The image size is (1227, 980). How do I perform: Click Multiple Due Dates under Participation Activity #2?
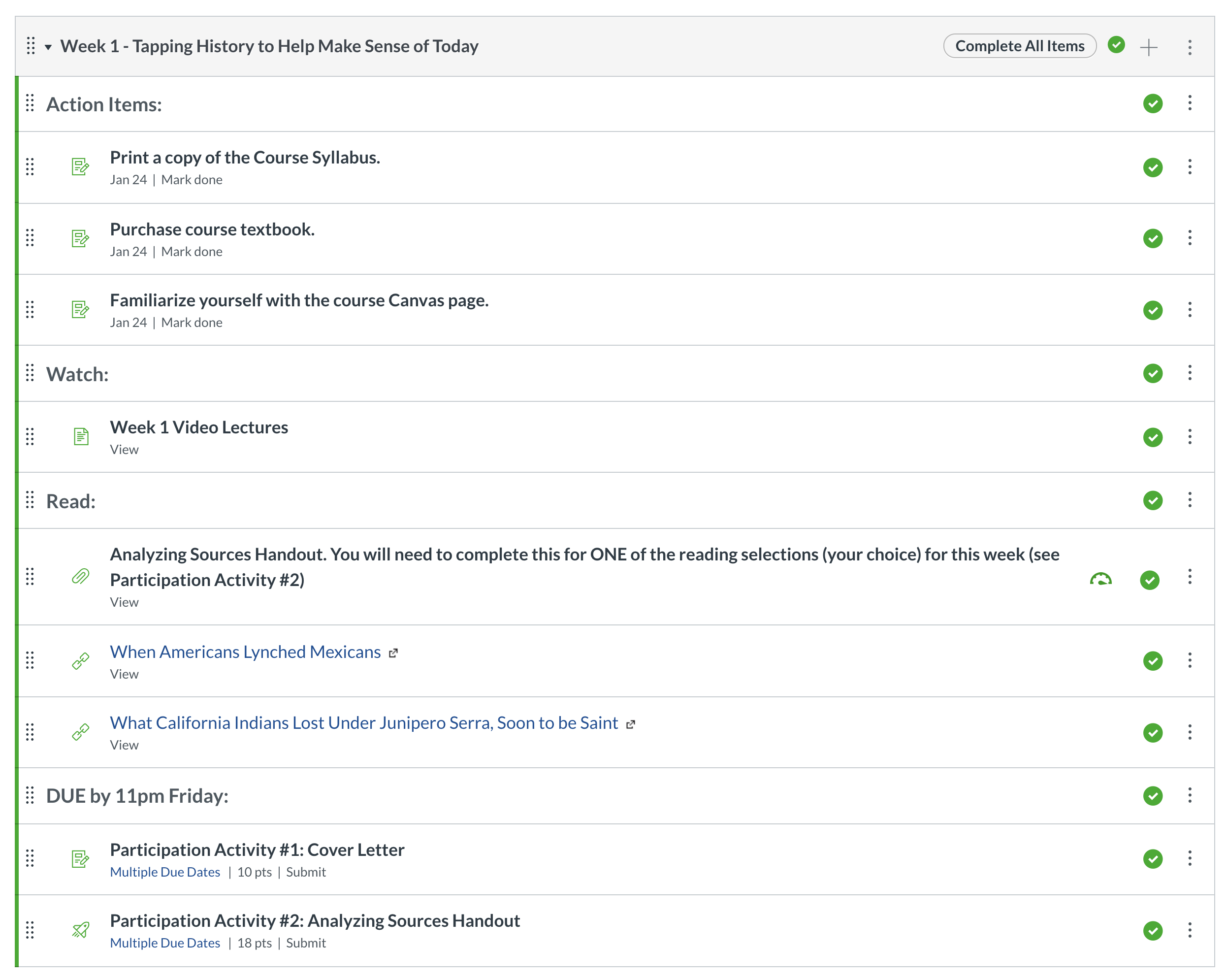[165, 943]
